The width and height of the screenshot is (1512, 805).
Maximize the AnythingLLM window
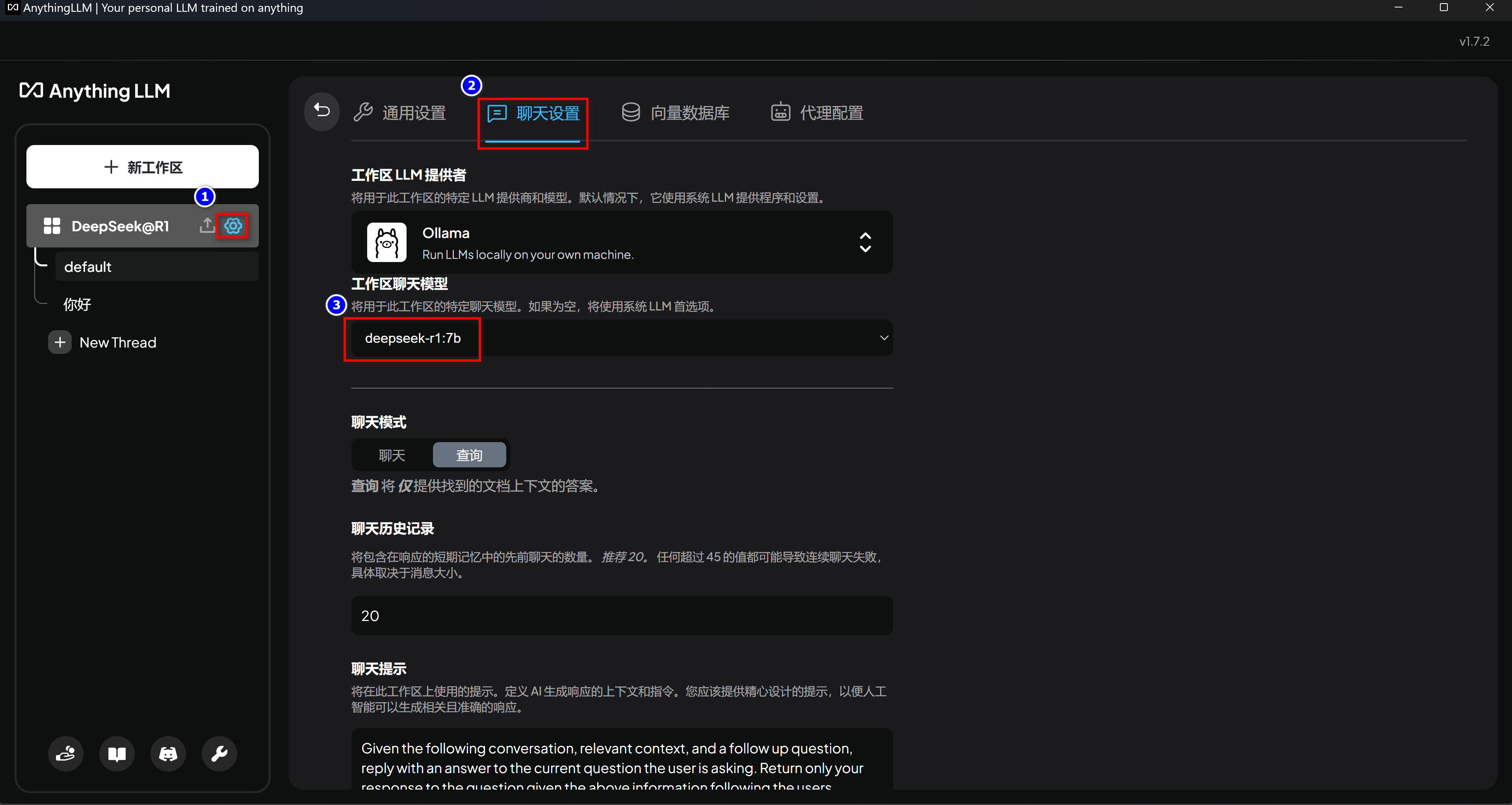(1444, 7)
